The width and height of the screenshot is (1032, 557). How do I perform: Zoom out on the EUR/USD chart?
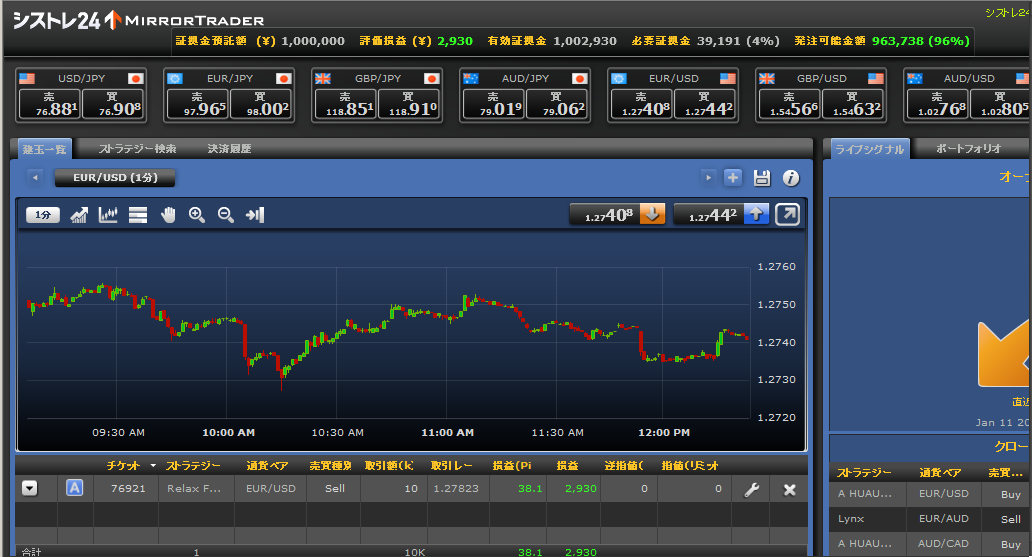pyautogui.click(x=226, y=215)
